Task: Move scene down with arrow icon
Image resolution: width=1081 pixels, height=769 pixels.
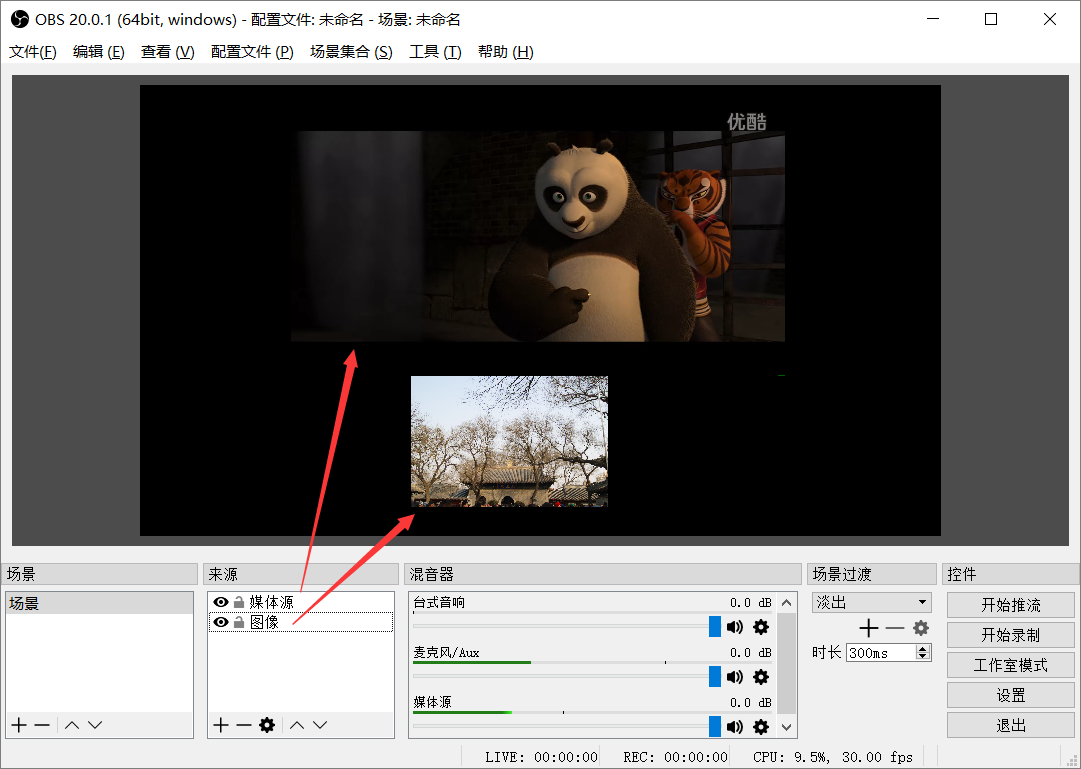Action: pos(95,725)
